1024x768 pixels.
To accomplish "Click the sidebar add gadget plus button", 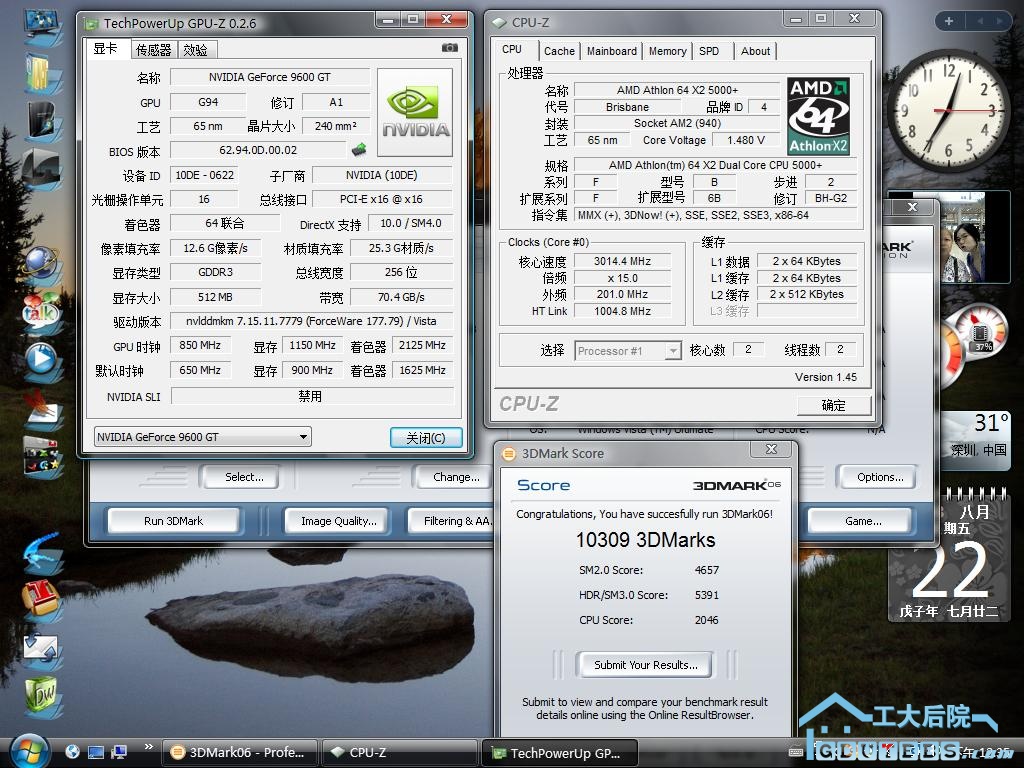I will tap(948, 21).
